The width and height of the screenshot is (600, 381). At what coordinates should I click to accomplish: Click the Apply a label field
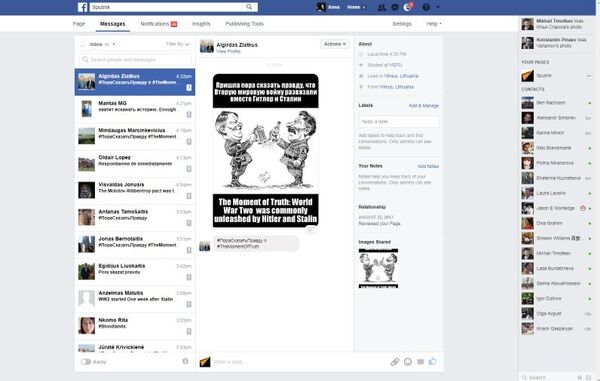399,122
